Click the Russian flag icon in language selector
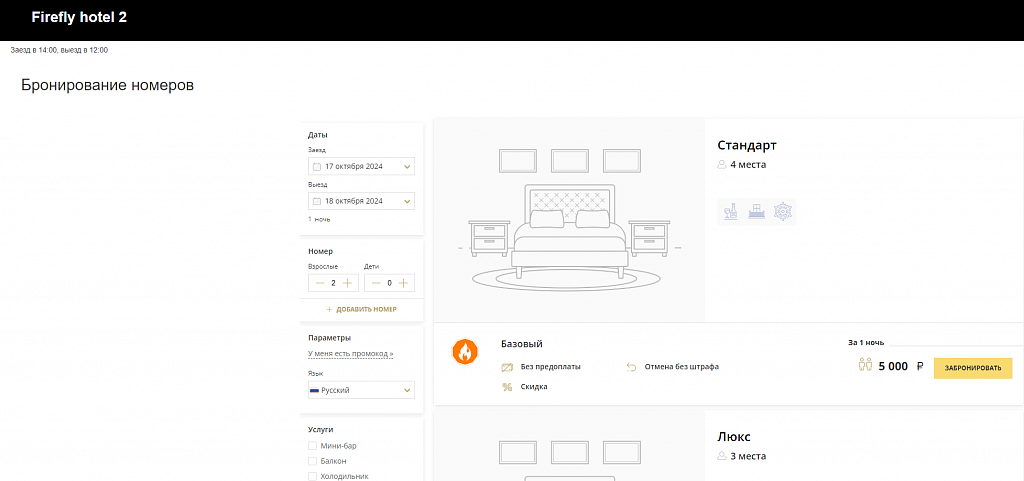This screenshot has height=481, width=1024. pos(314,390)
